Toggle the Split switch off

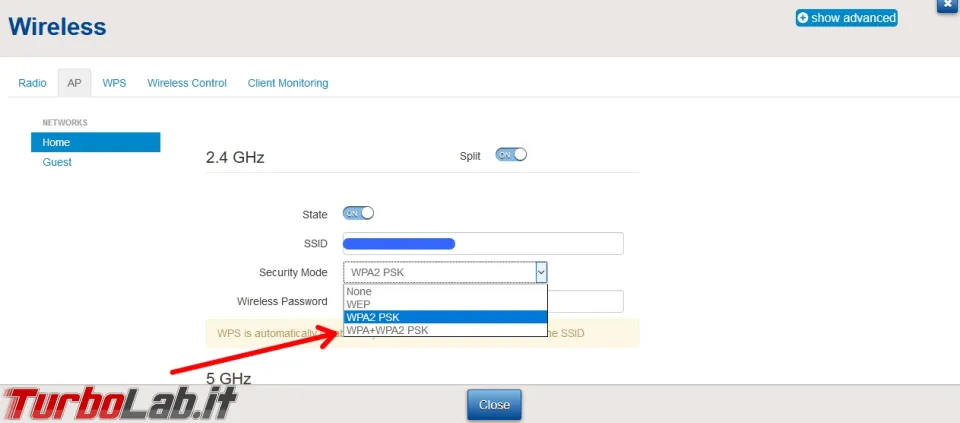tap(511, 155)
